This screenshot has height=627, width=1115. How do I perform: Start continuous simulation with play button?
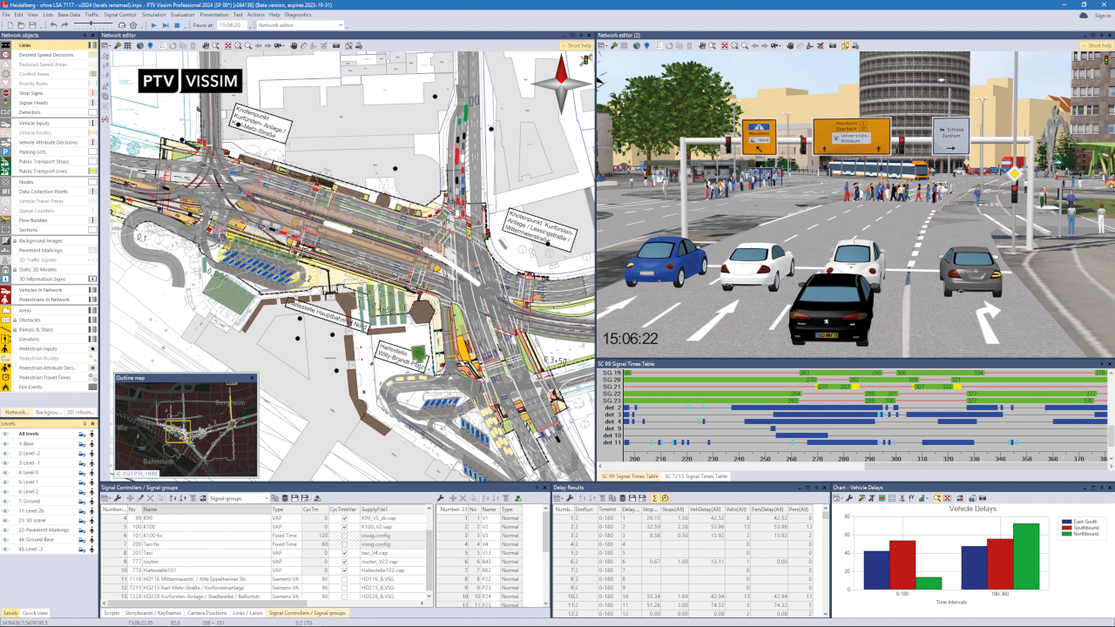tap(153, 25)
